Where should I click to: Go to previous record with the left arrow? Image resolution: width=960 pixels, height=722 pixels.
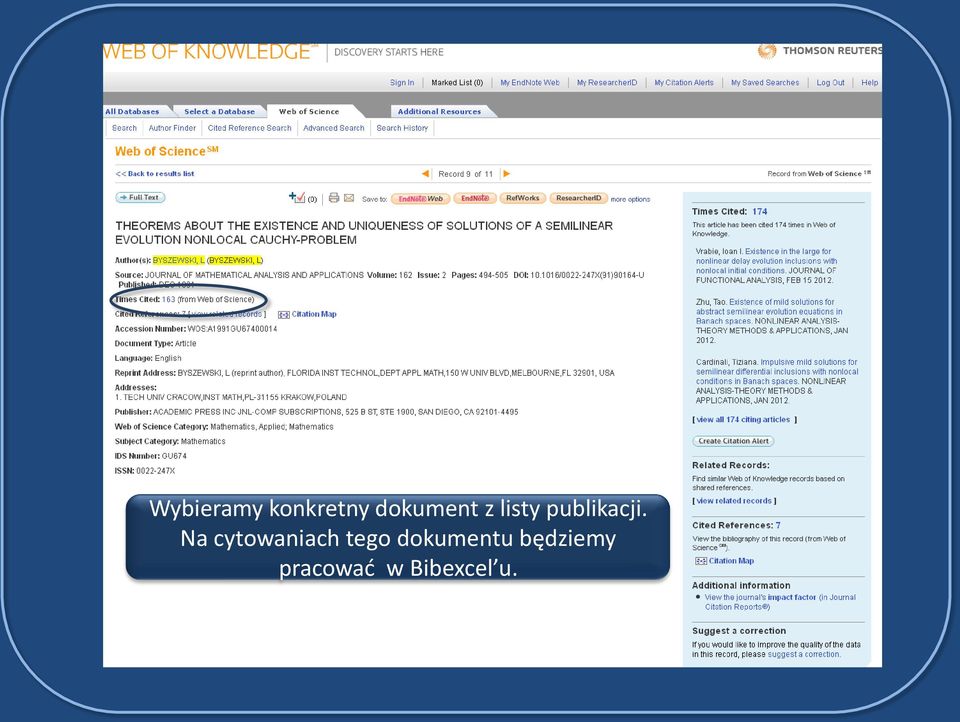coord(425,174)
